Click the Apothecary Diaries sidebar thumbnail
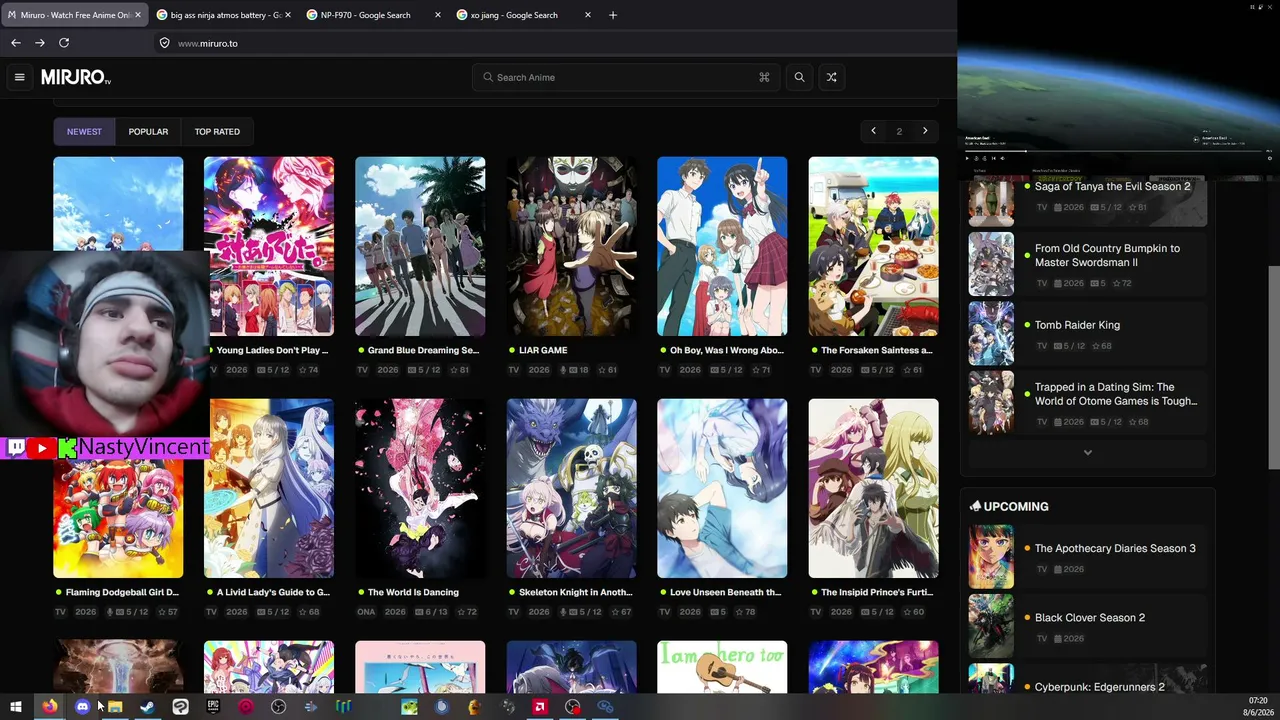 [991, 556]
